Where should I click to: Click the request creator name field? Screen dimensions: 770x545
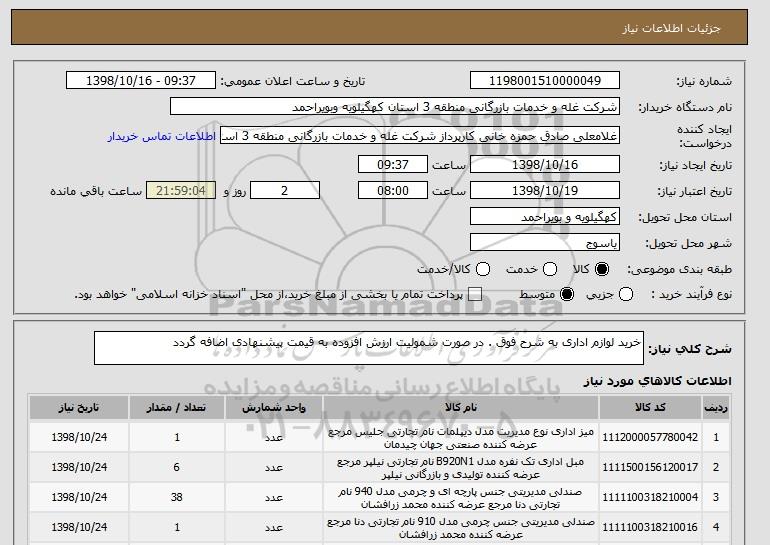420,136
